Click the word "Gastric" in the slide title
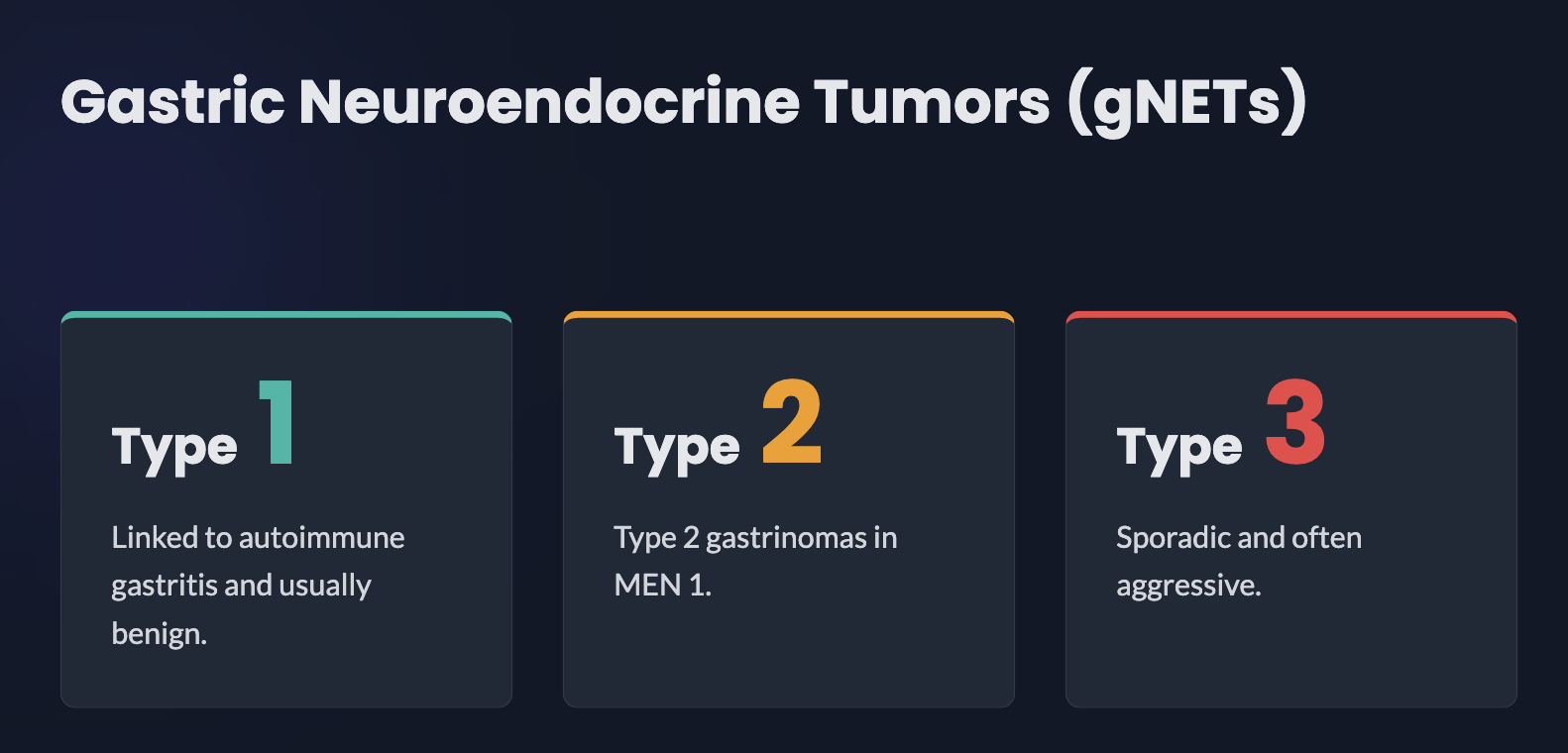1568x753 pixels. click(x=172, y=102)
